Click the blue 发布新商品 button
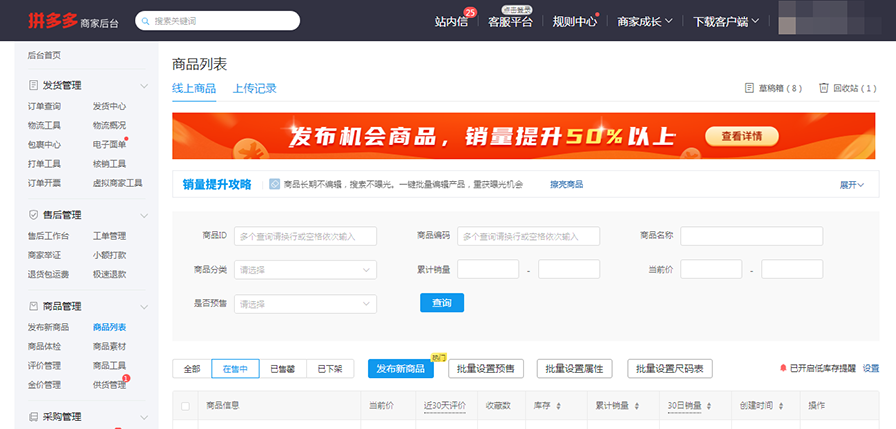 point(401,369)
